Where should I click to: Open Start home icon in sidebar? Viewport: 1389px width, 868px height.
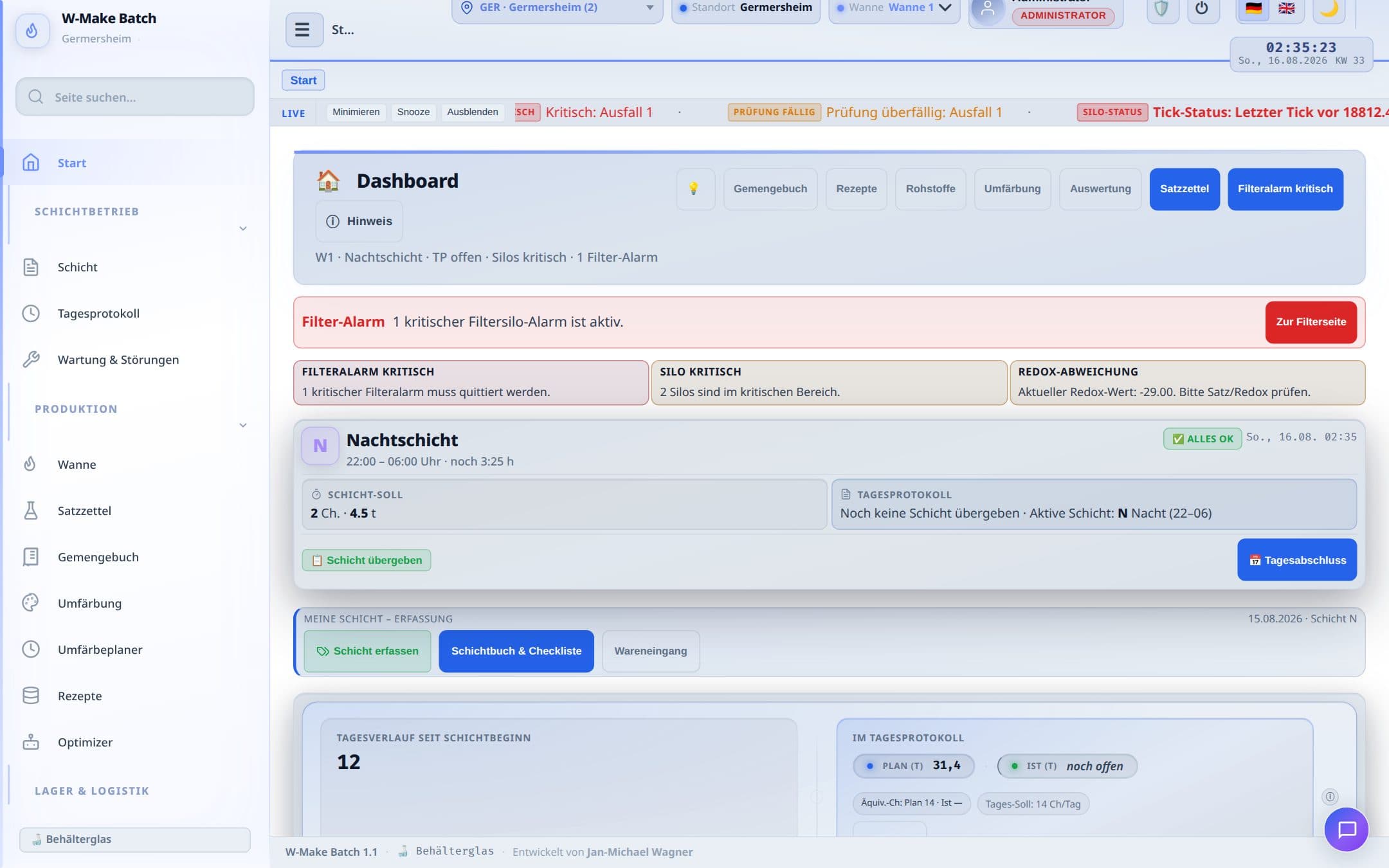coord(31,163)
